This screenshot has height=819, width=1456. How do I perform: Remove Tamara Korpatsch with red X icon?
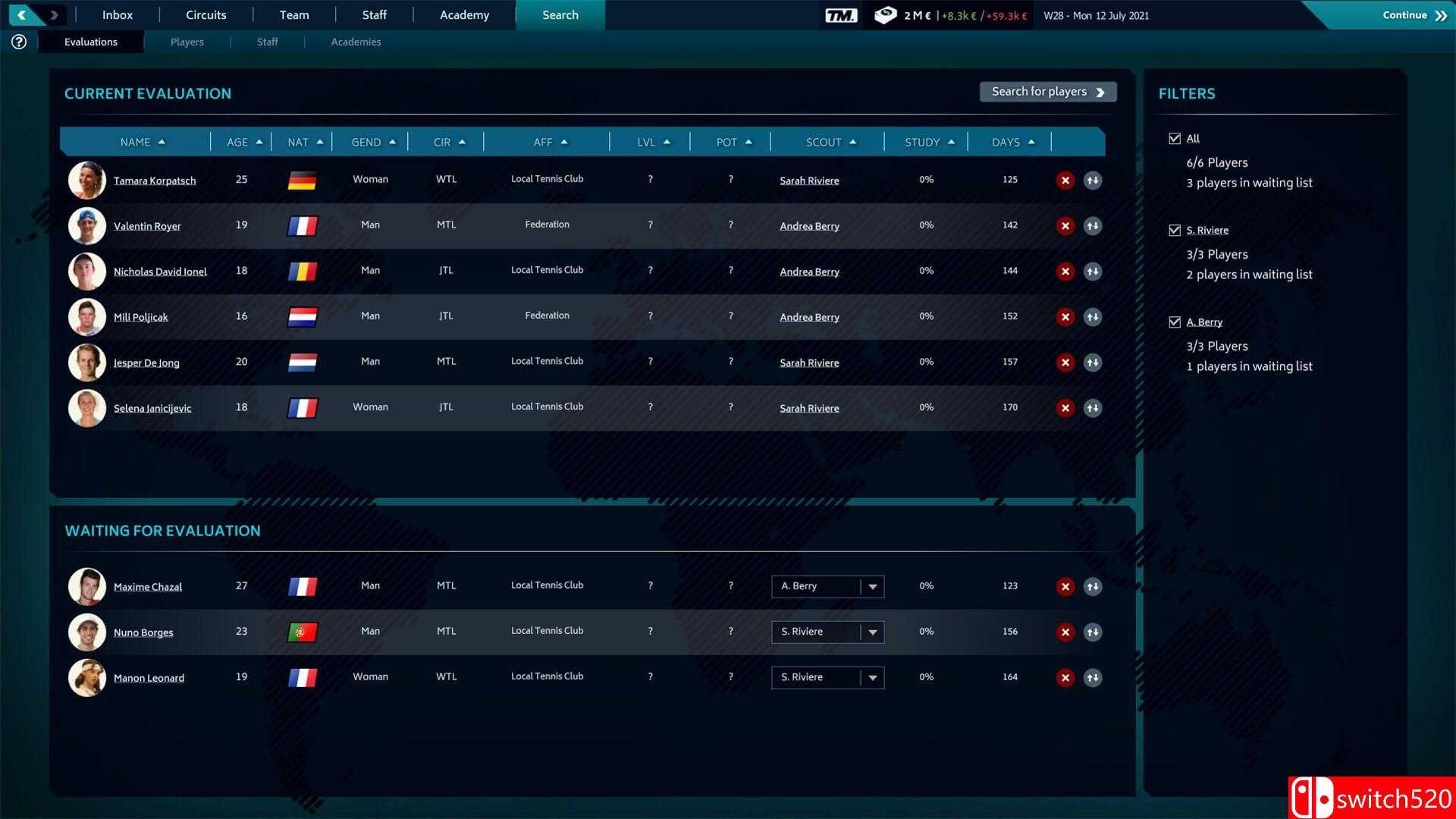click(x=1065, y=180)
